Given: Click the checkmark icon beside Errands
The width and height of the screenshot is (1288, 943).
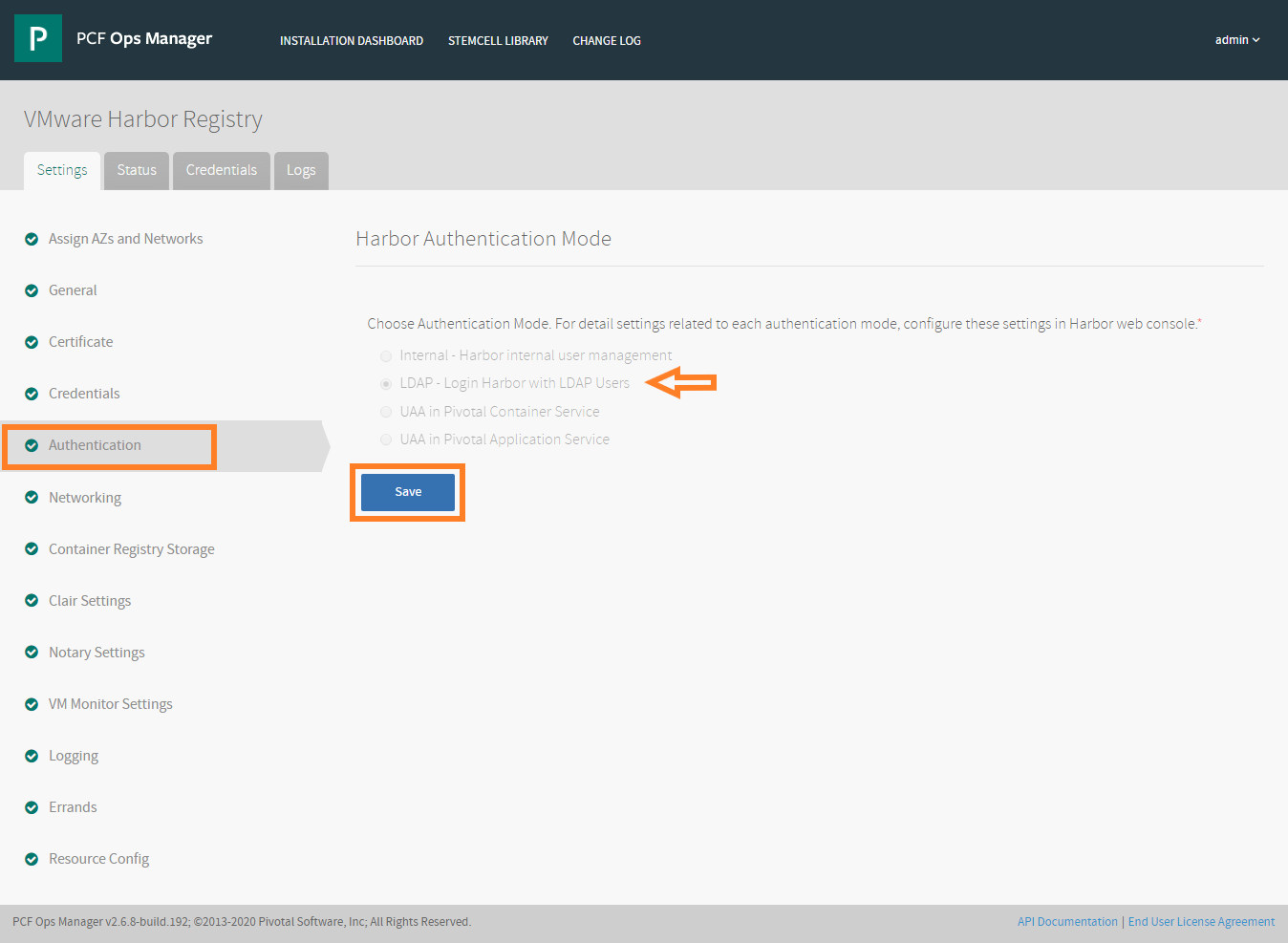Looking at the screenshot, I should click(32, 807).
